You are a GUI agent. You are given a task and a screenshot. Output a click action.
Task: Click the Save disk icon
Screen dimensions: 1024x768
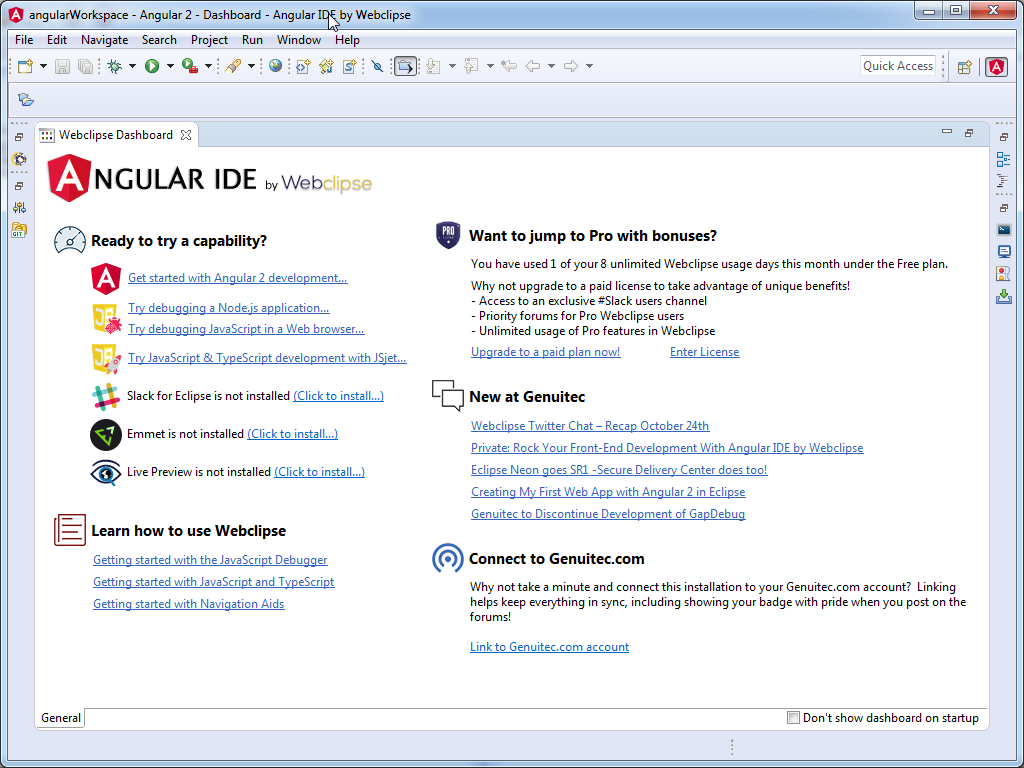click(x=62, y=66)
